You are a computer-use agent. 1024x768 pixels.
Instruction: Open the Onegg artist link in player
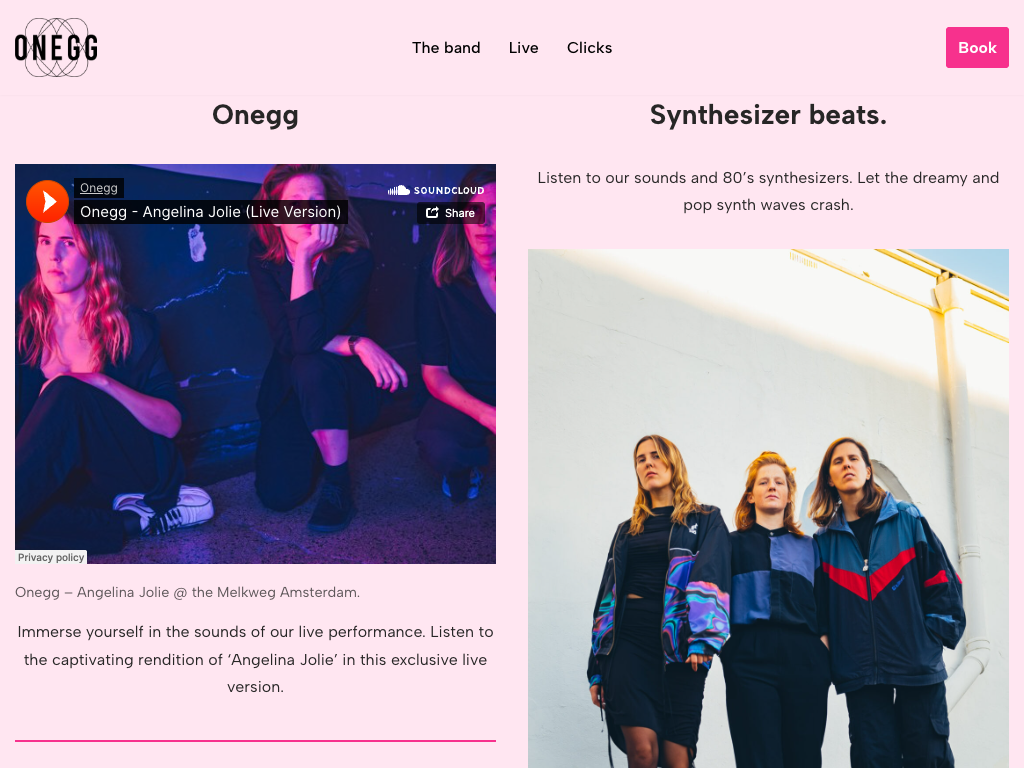click(99, 188)
